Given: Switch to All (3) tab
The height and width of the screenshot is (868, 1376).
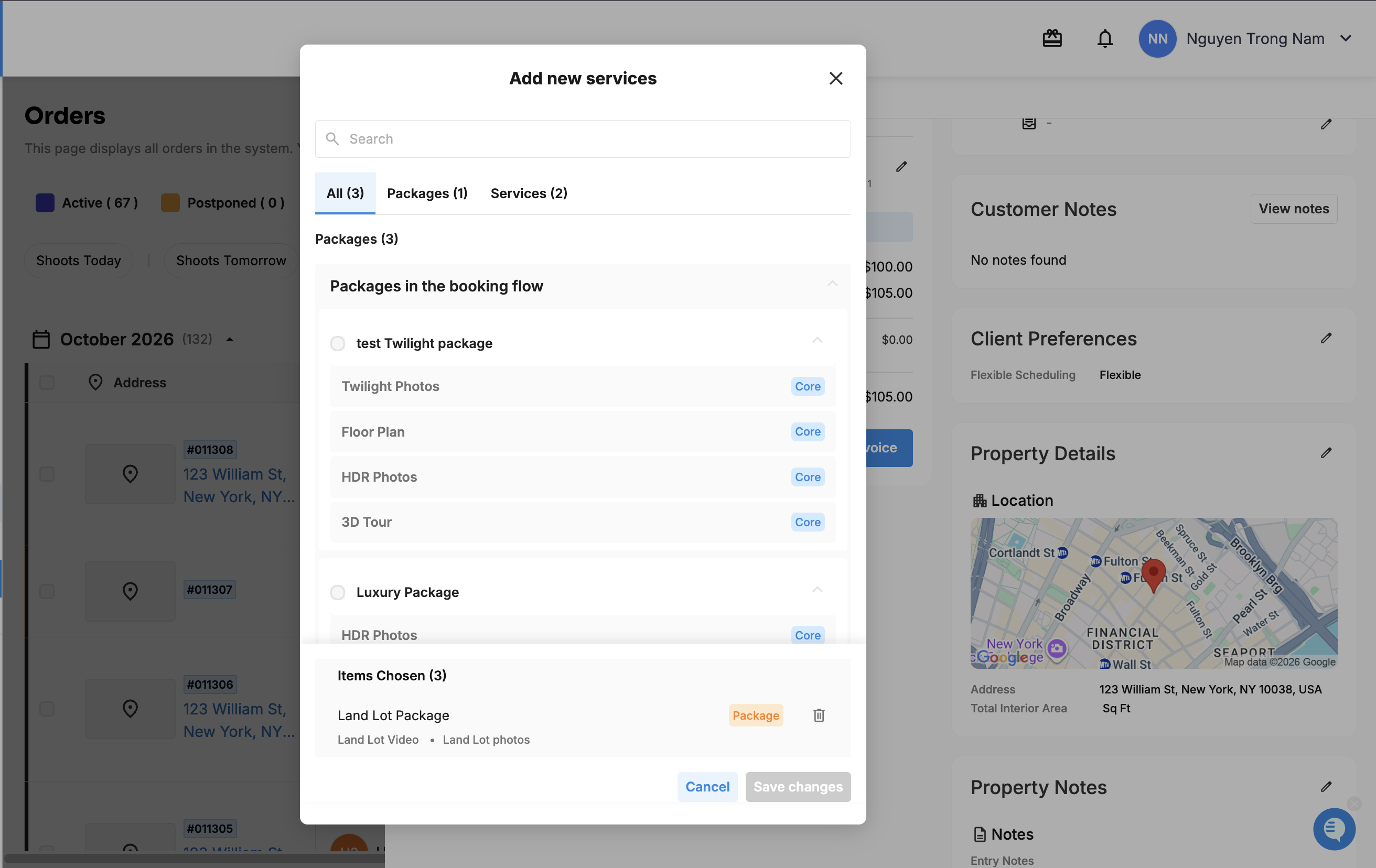Looking at the screenshot, I should click(x=345, y=193).
